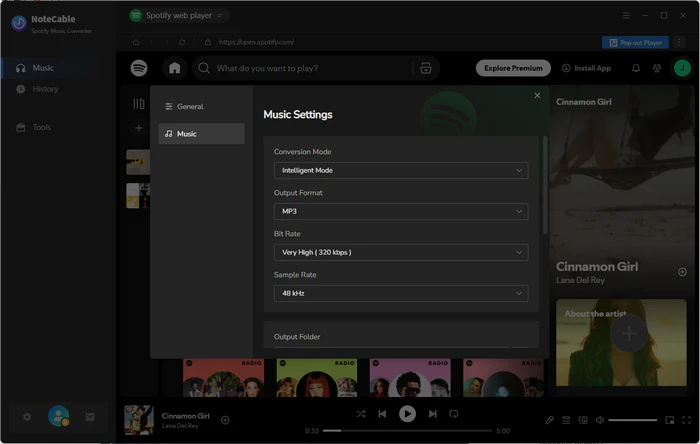Open the Browse icon in the search bar
This screenshot has height=444, width=700.
click(426, 68)
